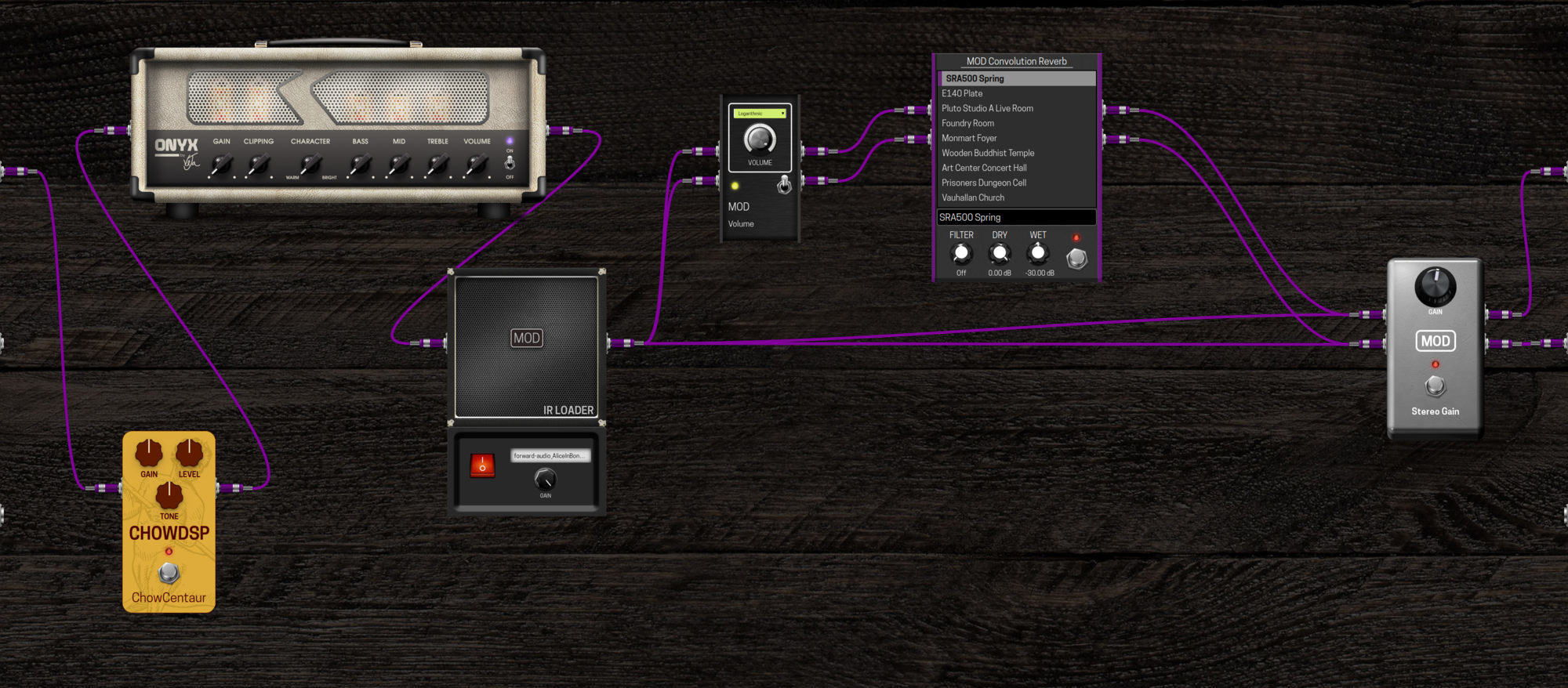This screenshot has width=1568, height=688.
Task: Click the MOD Volume pedal VOLUME knob
Action: point(760,139)
